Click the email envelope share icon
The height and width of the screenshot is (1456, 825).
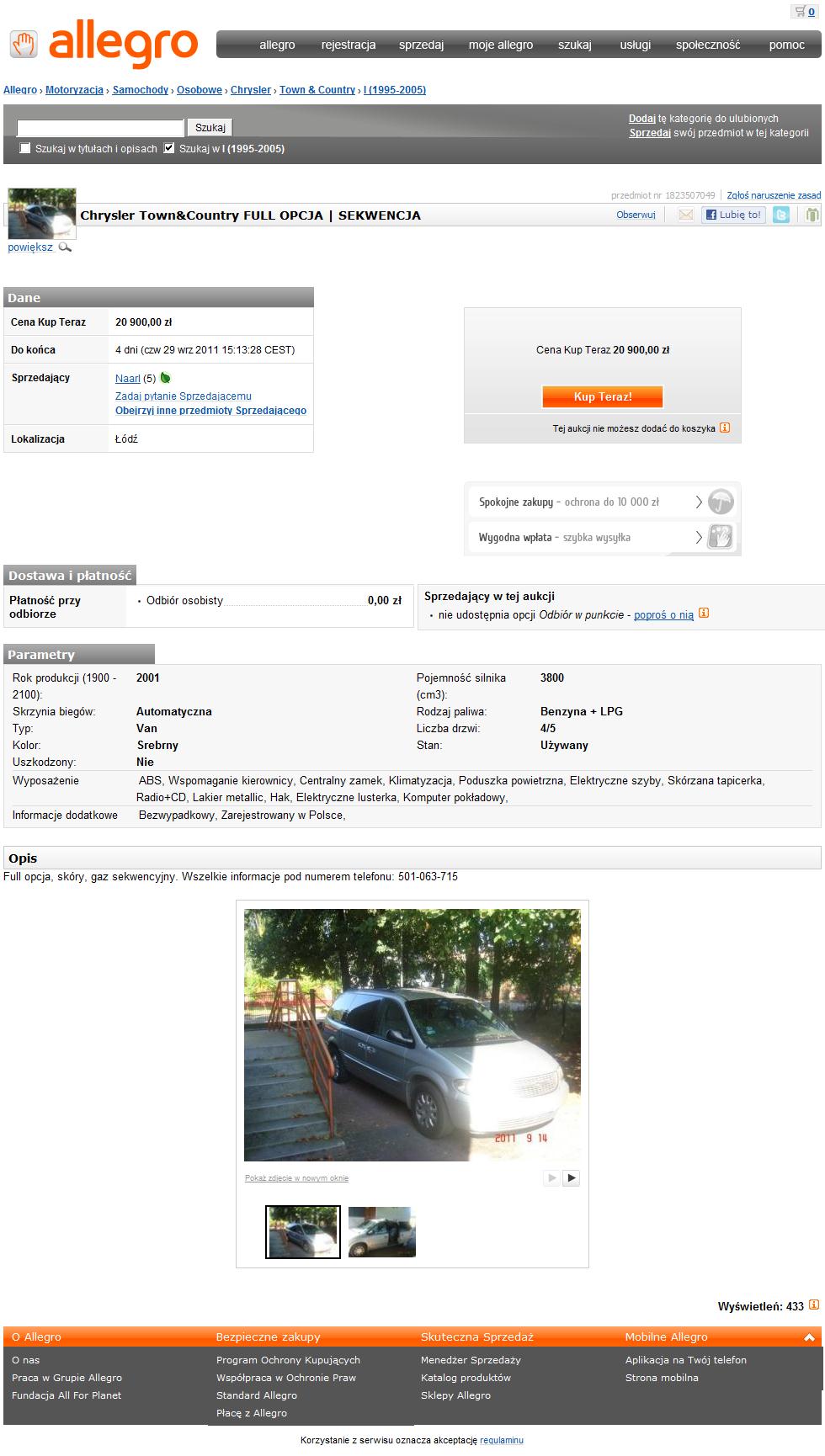point(686,215)
